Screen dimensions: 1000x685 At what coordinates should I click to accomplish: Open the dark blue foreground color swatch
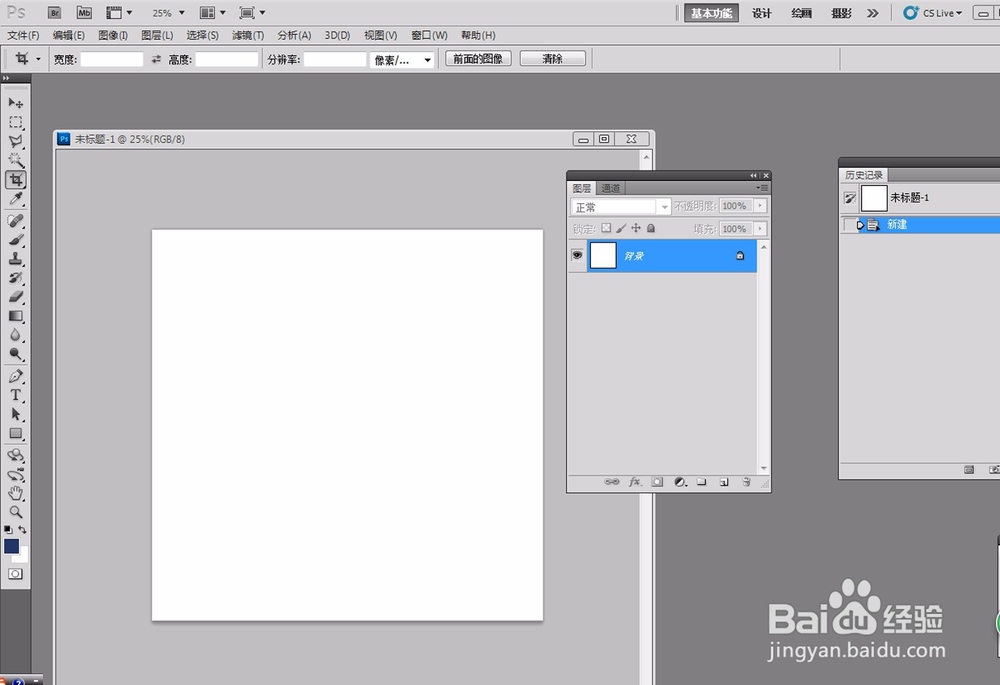tap(11, 546)
